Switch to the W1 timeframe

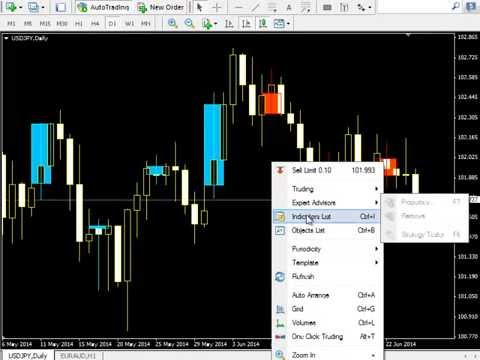point(129,23)
